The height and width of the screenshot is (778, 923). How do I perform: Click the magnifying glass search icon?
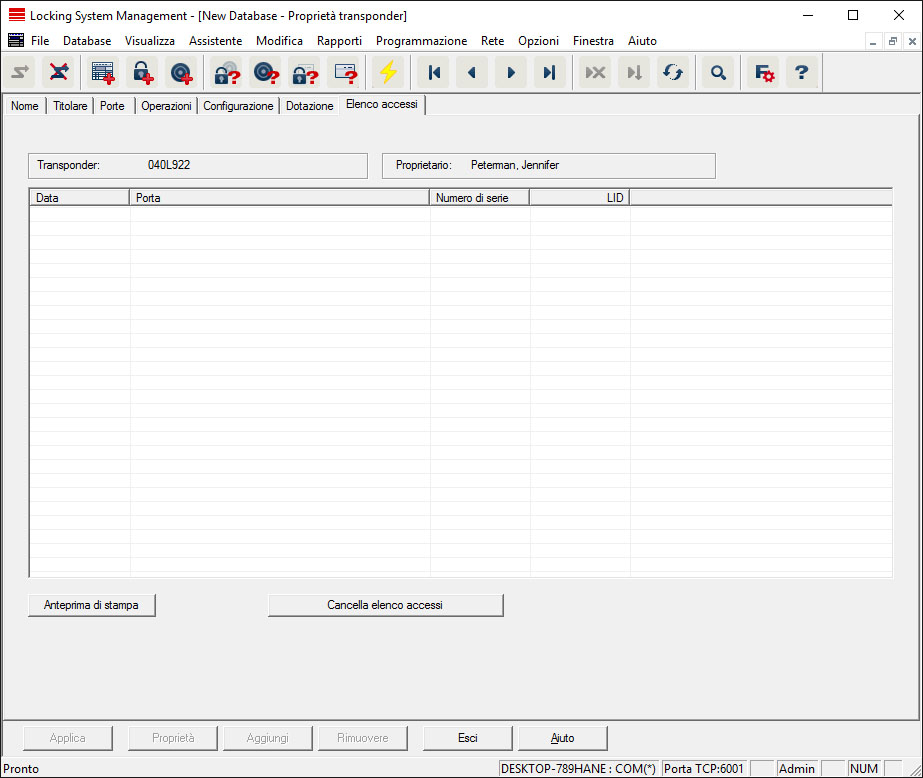(717, 73)
